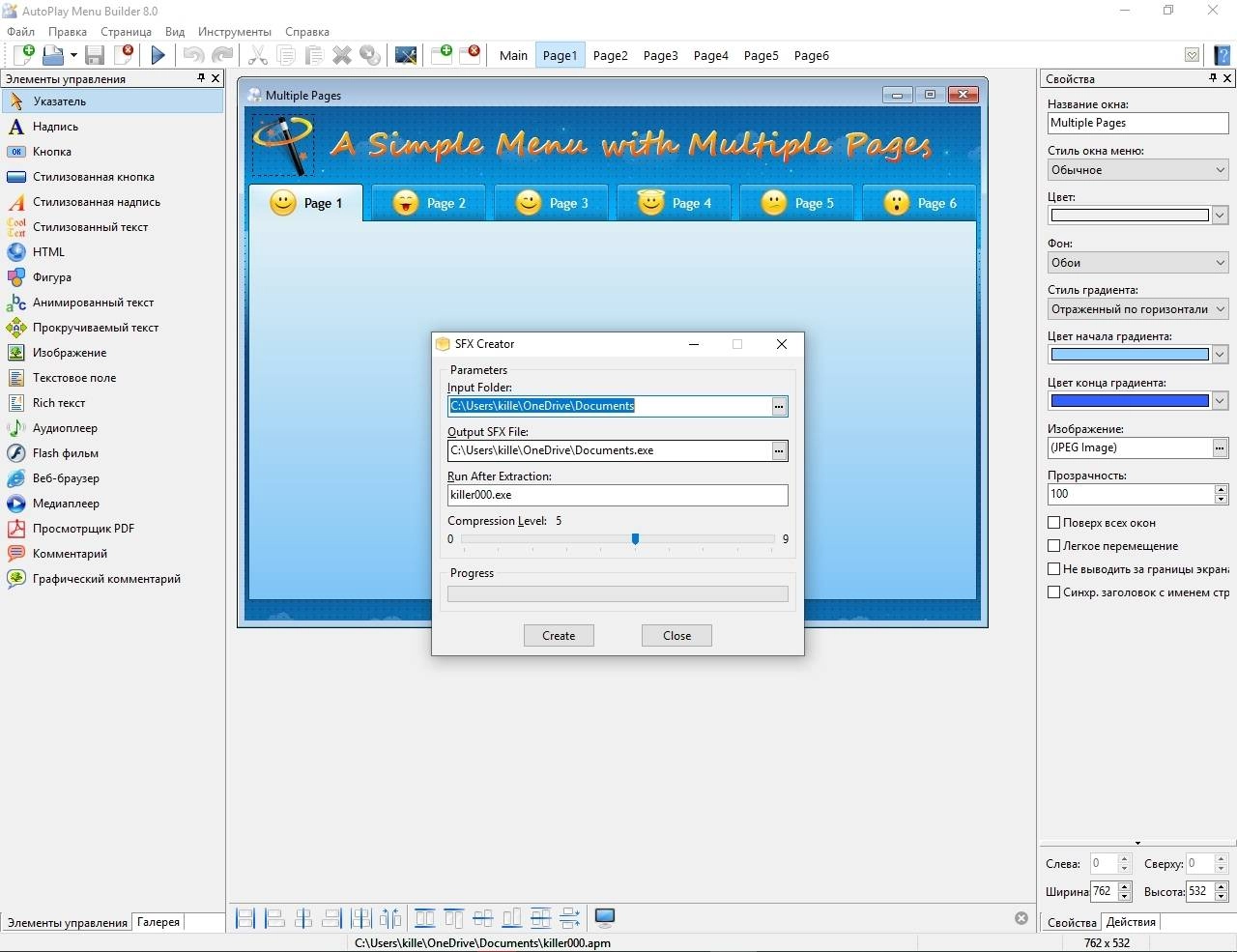Open Цвет конца градиента dropdown arrow
Screen dimensions: 1237x952
(x=1221, y=401)
